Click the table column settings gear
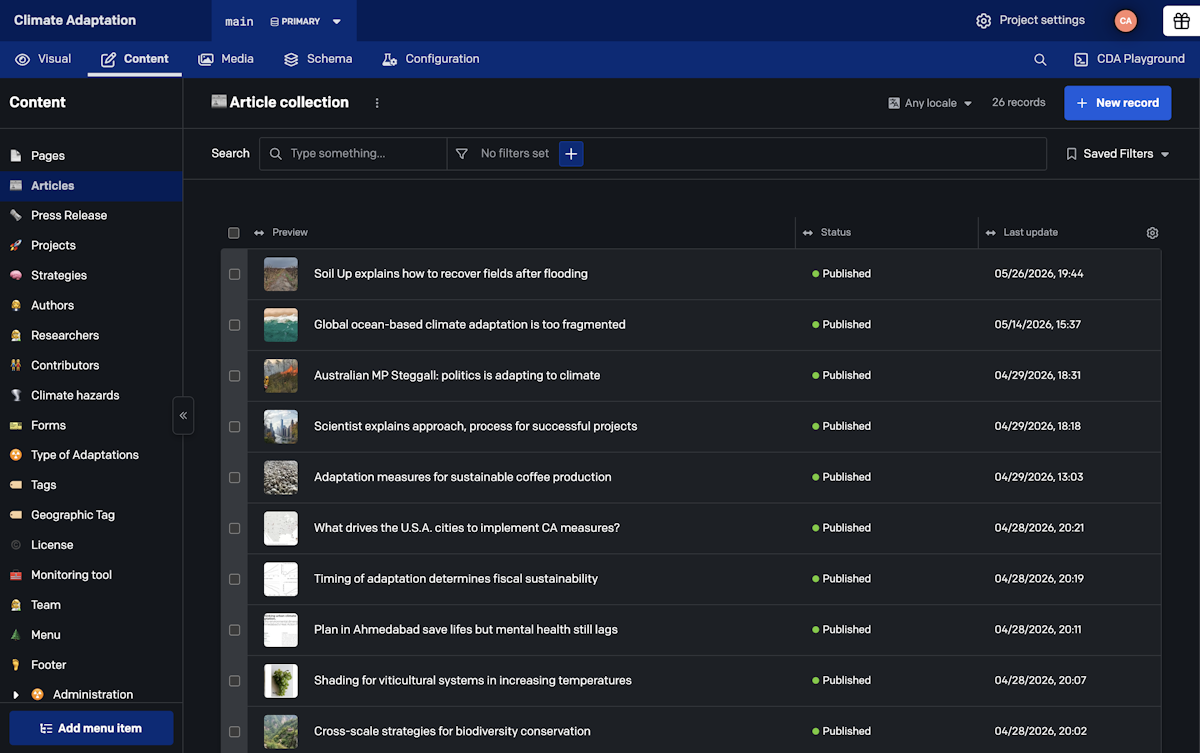 pos(1152,233)
